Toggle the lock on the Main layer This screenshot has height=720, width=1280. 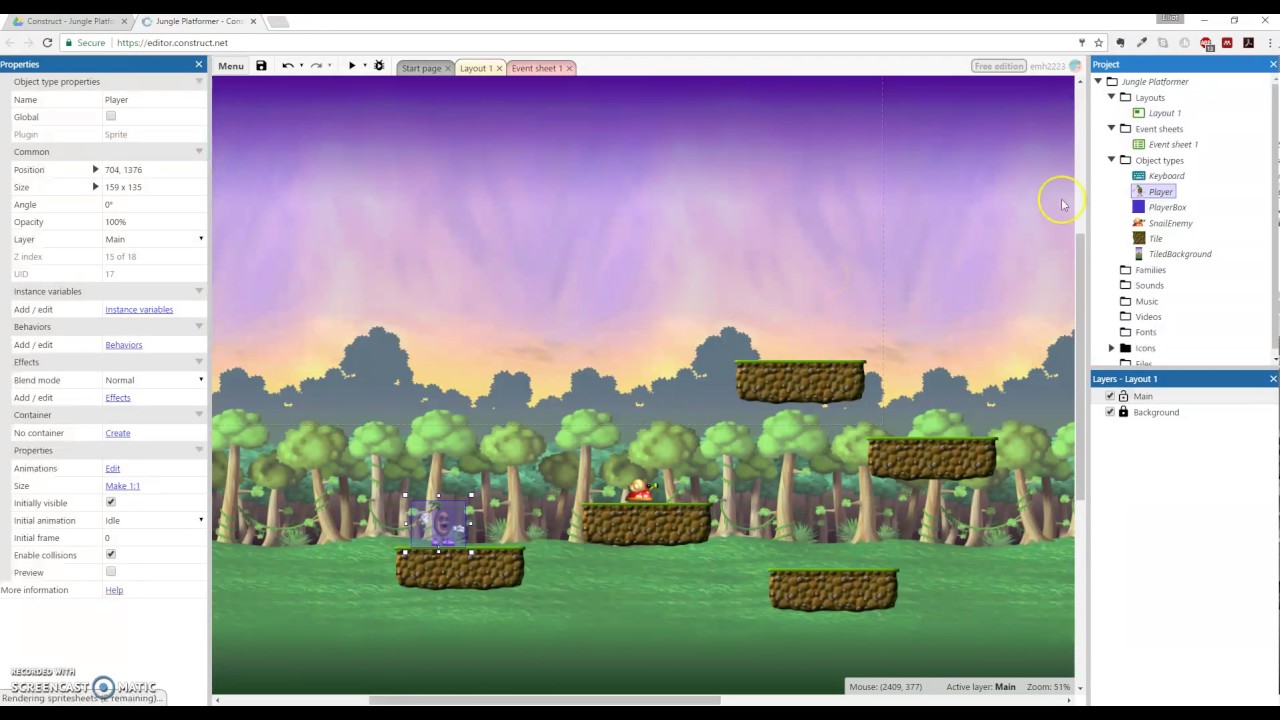point(1123,396)
